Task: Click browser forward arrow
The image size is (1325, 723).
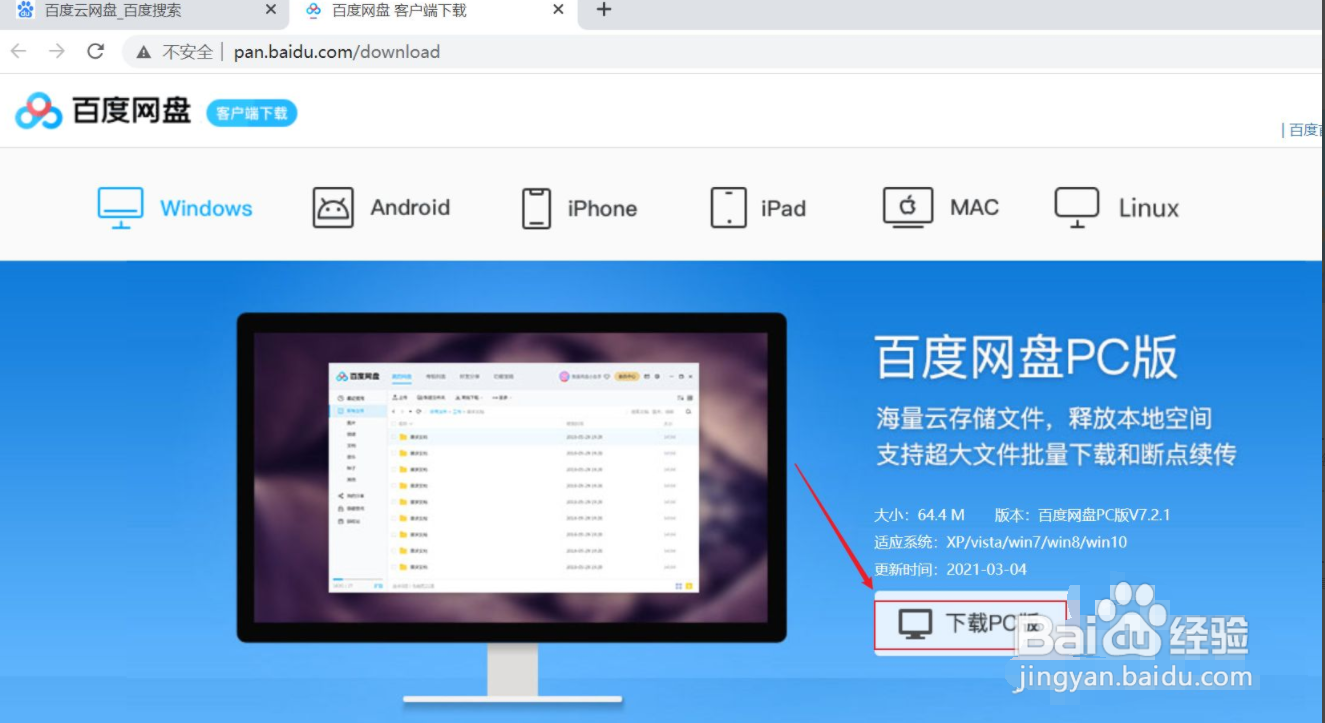Action: point(57,51)
